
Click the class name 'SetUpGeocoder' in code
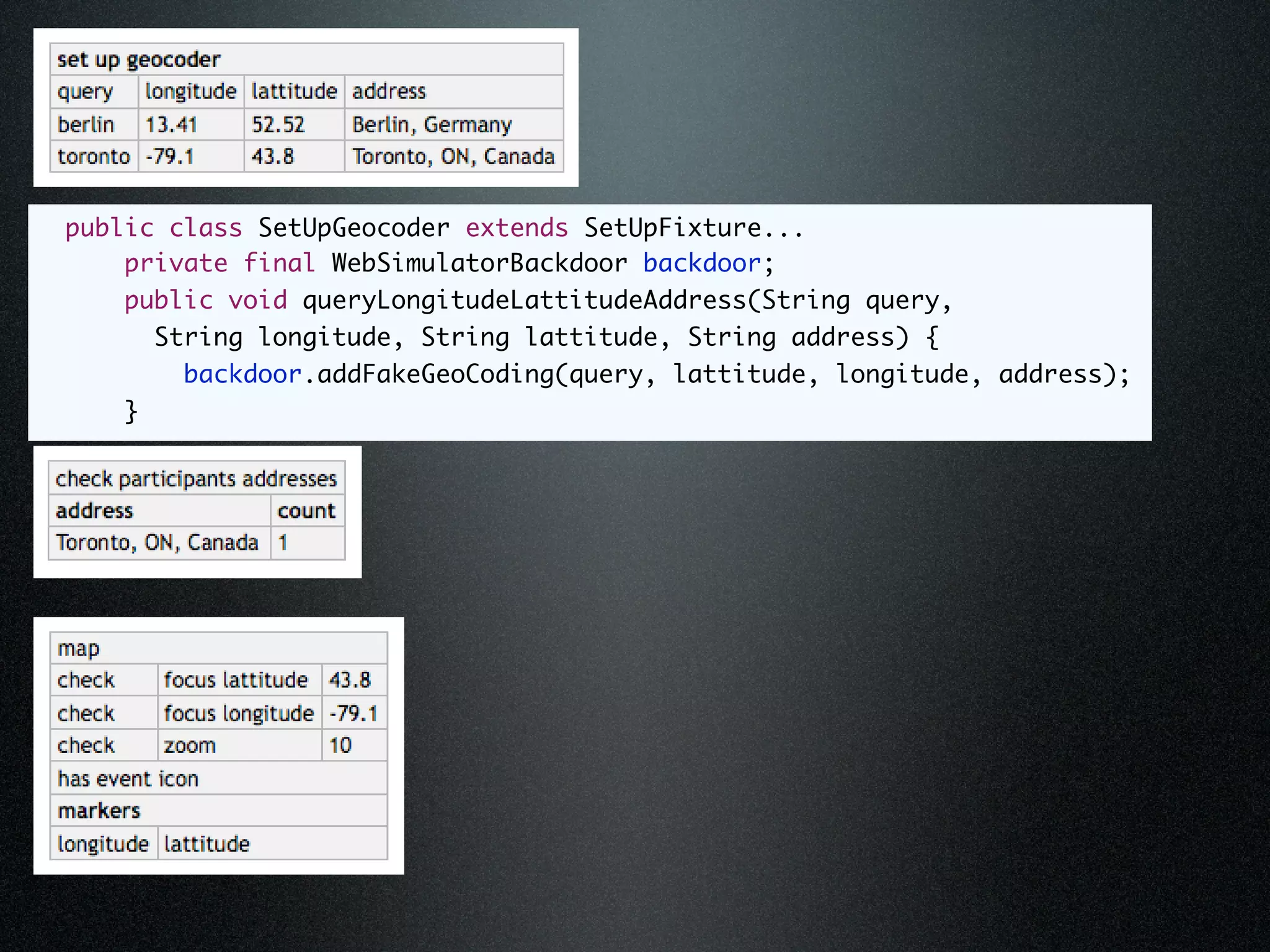[353, 228]
